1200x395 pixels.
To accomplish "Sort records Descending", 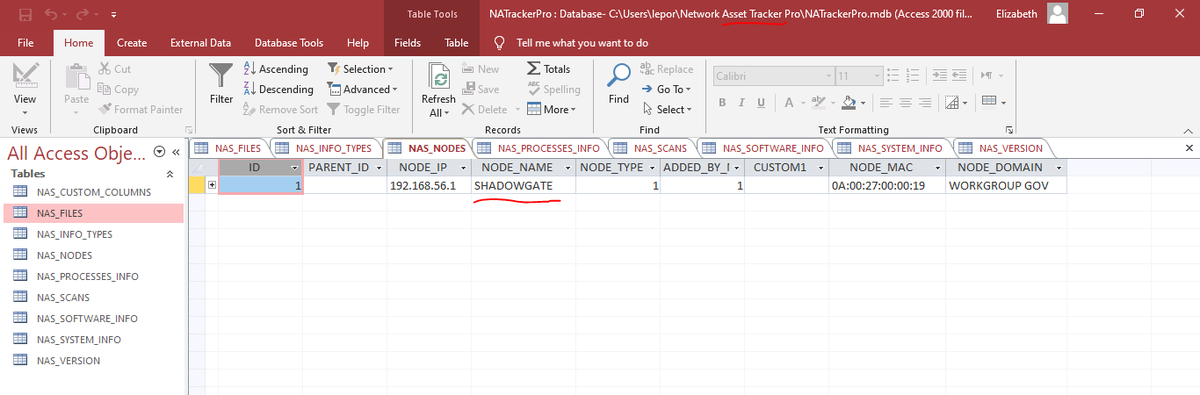I will point(278,89).
